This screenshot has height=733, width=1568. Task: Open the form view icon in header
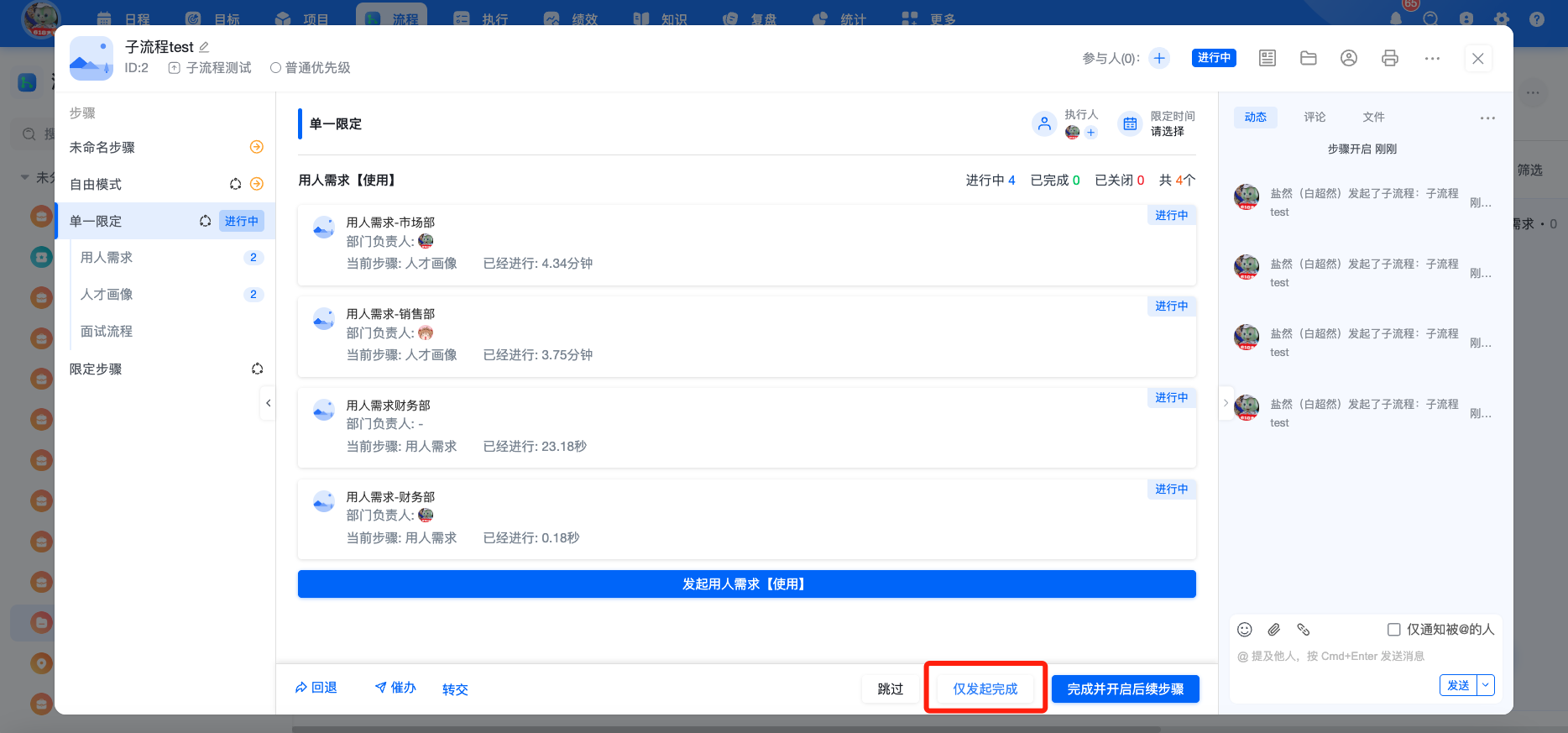coord(1267,58)
